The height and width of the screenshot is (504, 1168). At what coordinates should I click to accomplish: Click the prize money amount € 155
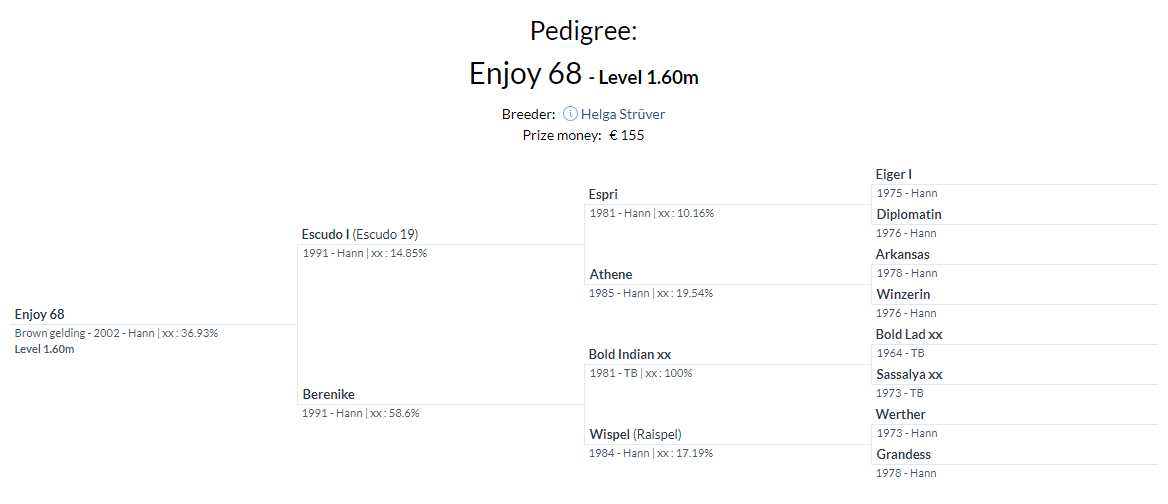626,135
